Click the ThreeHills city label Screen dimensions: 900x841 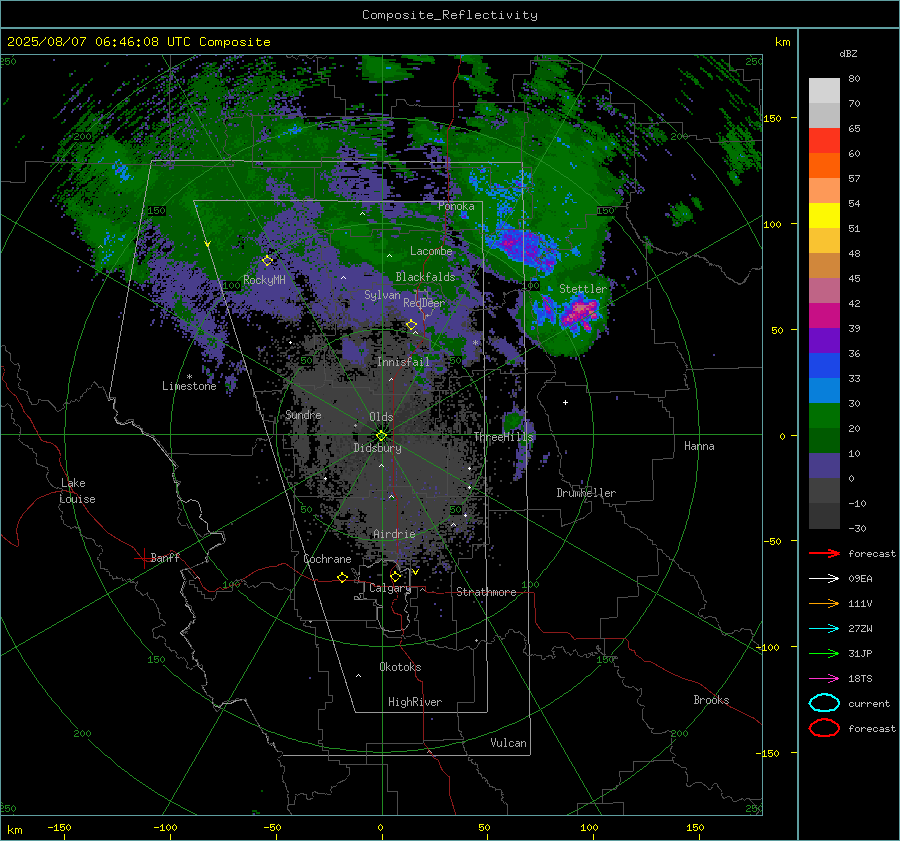point(503,437)
